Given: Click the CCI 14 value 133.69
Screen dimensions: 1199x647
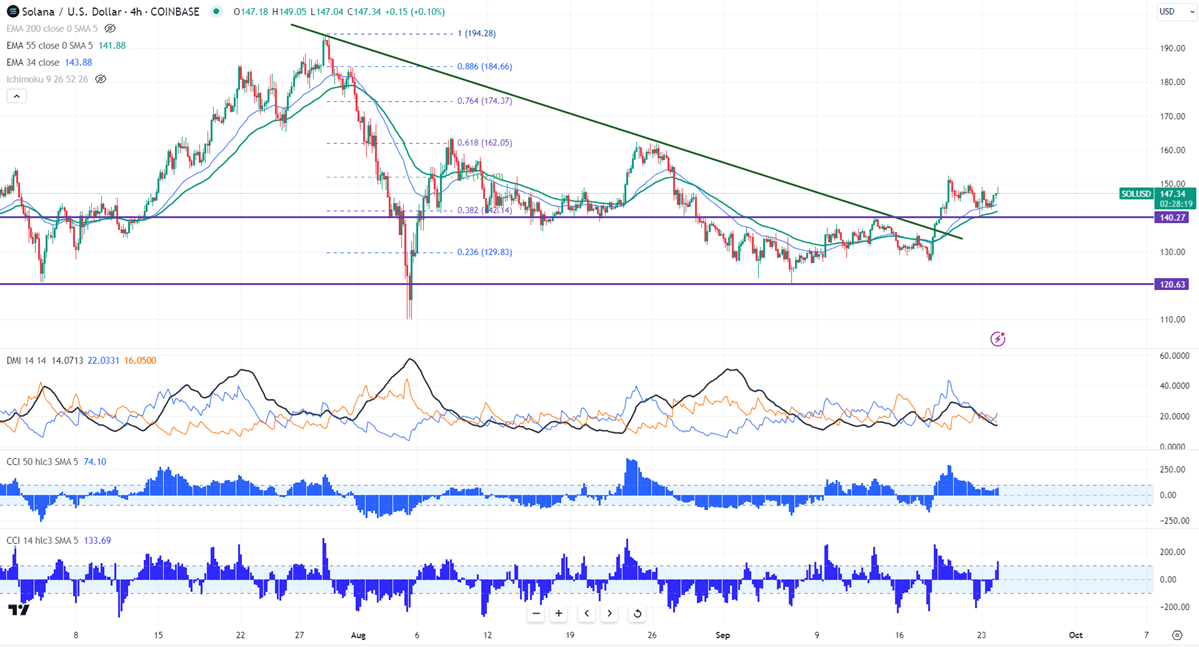Looking at the screenshot, I should [x=97, y=541].
